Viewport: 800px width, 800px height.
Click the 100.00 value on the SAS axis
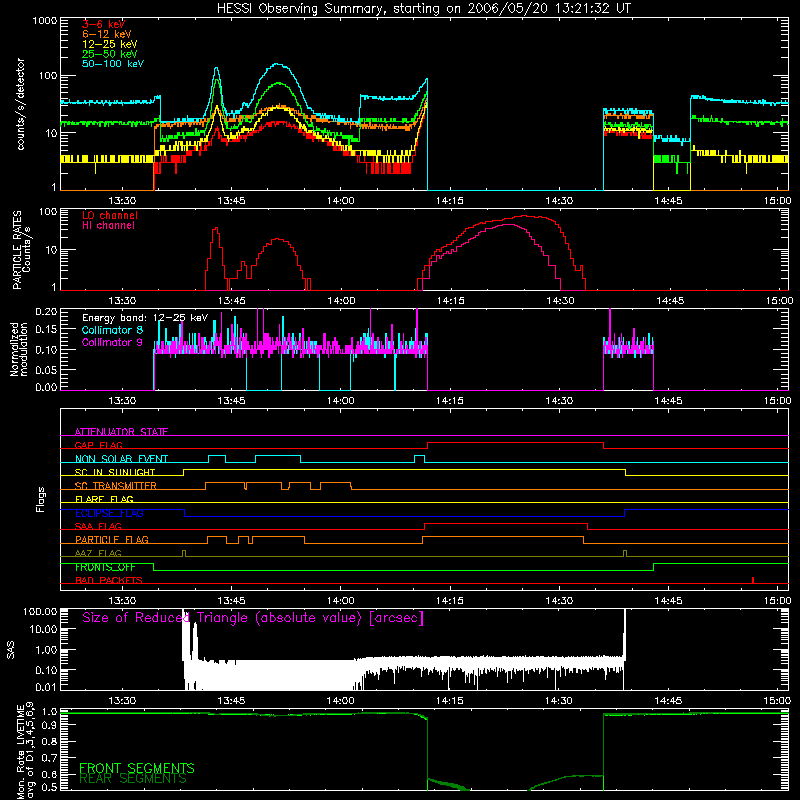[x=40, y=611]
